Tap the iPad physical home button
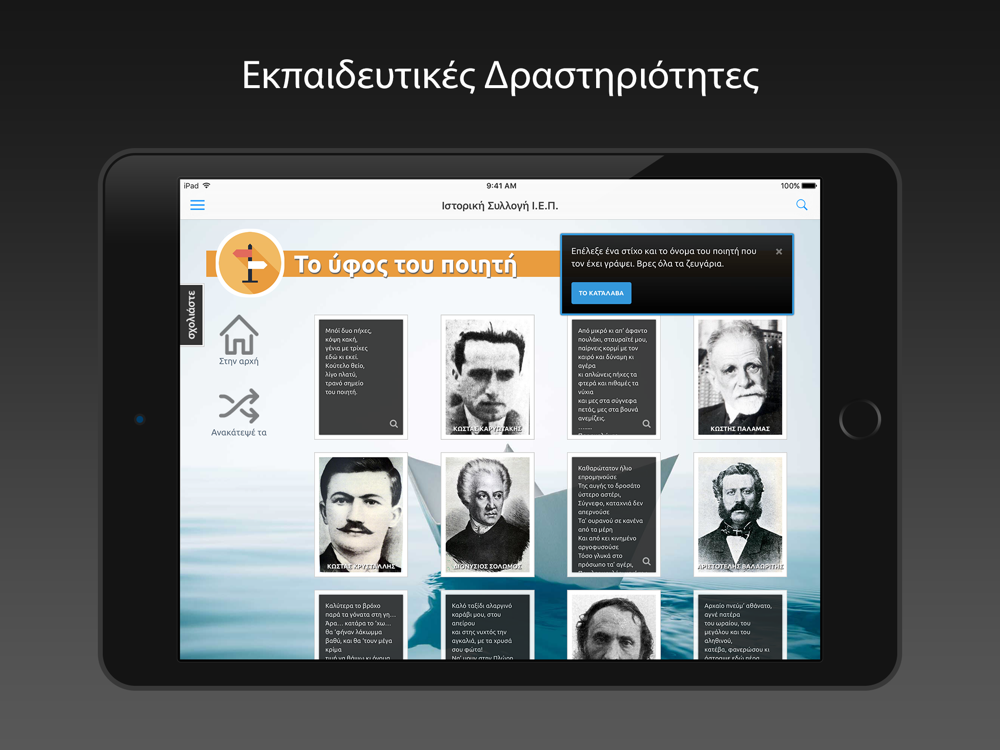Screen dimensions: 1000x750 click(860, 419)
